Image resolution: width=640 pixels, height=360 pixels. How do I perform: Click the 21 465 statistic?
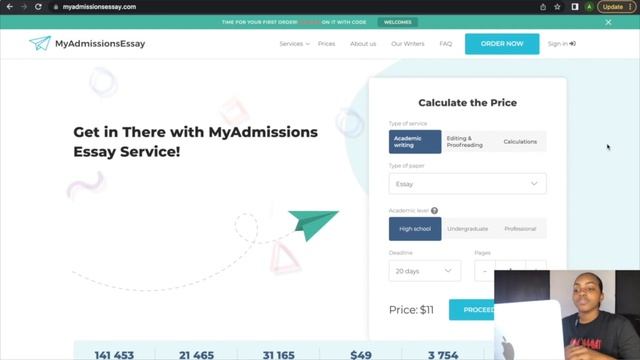[x=196, y=355]
